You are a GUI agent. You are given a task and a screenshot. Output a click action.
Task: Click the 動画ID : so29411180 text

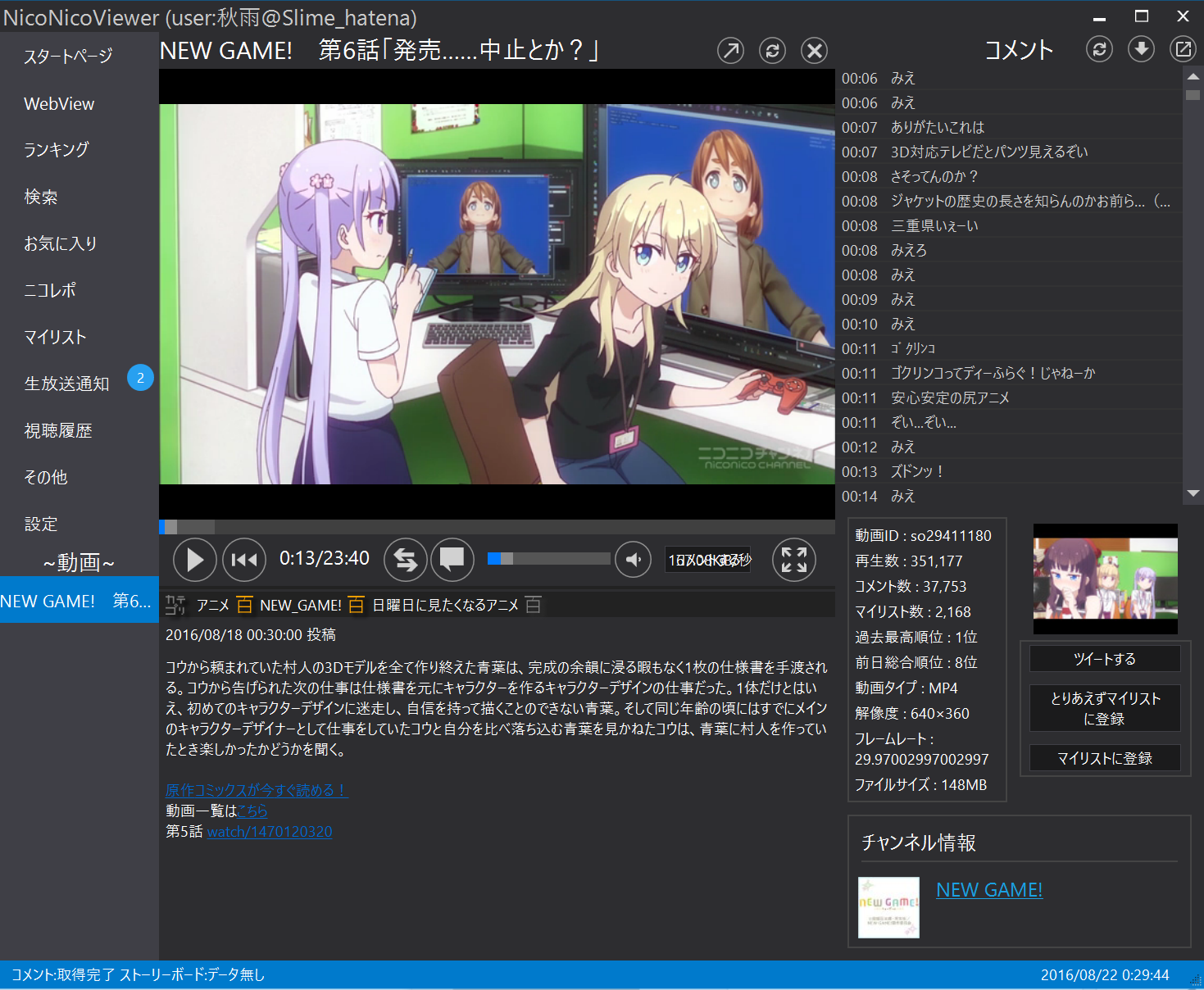(923, 535)
